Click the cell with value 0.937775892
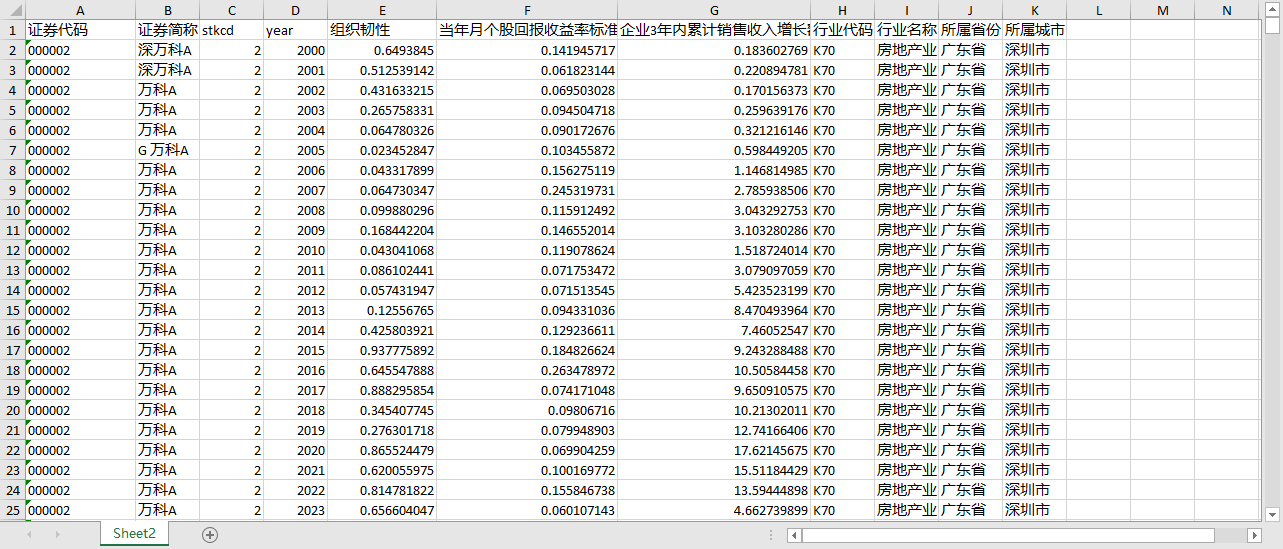 point(382,350)
